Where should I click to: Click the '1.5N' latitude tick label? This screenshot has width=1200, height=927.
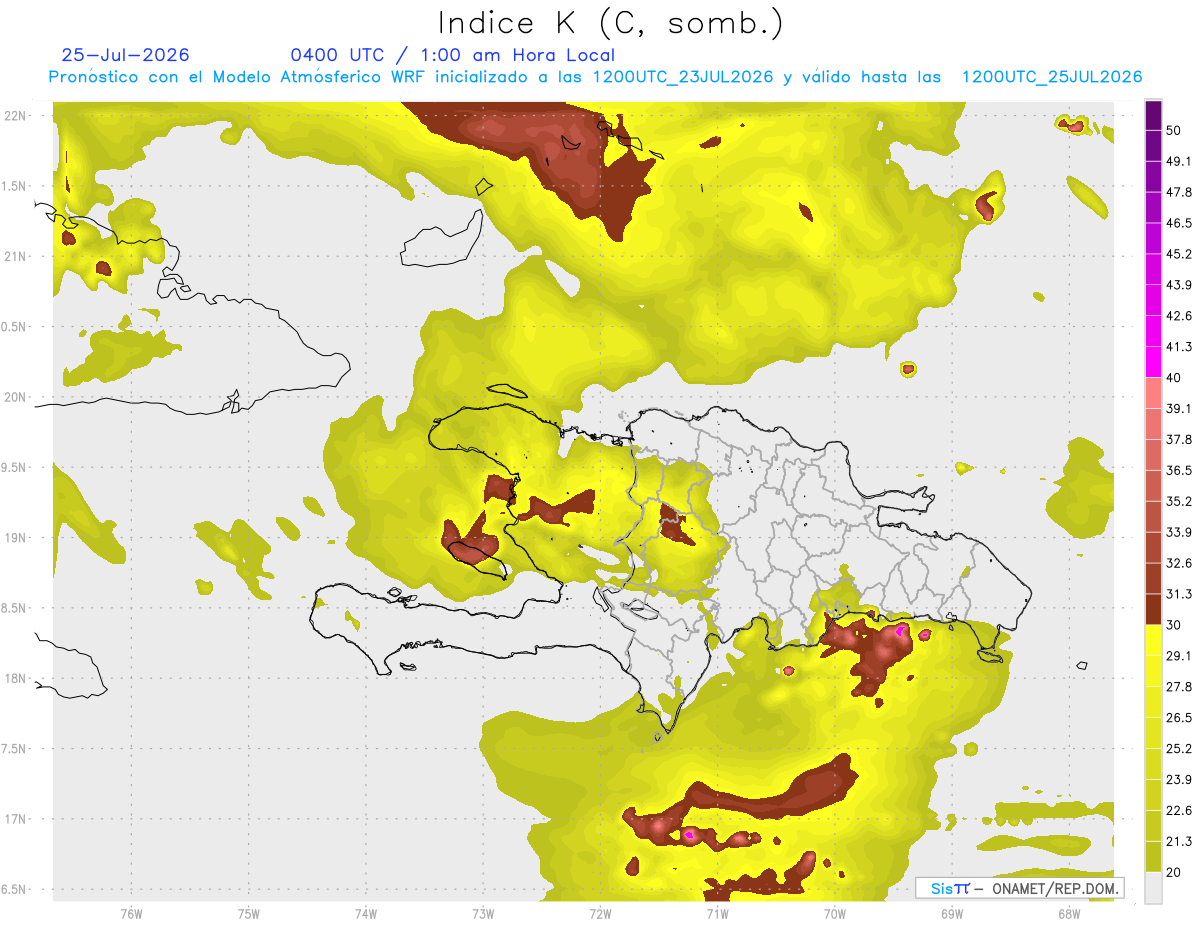click(x=15, y=186)
